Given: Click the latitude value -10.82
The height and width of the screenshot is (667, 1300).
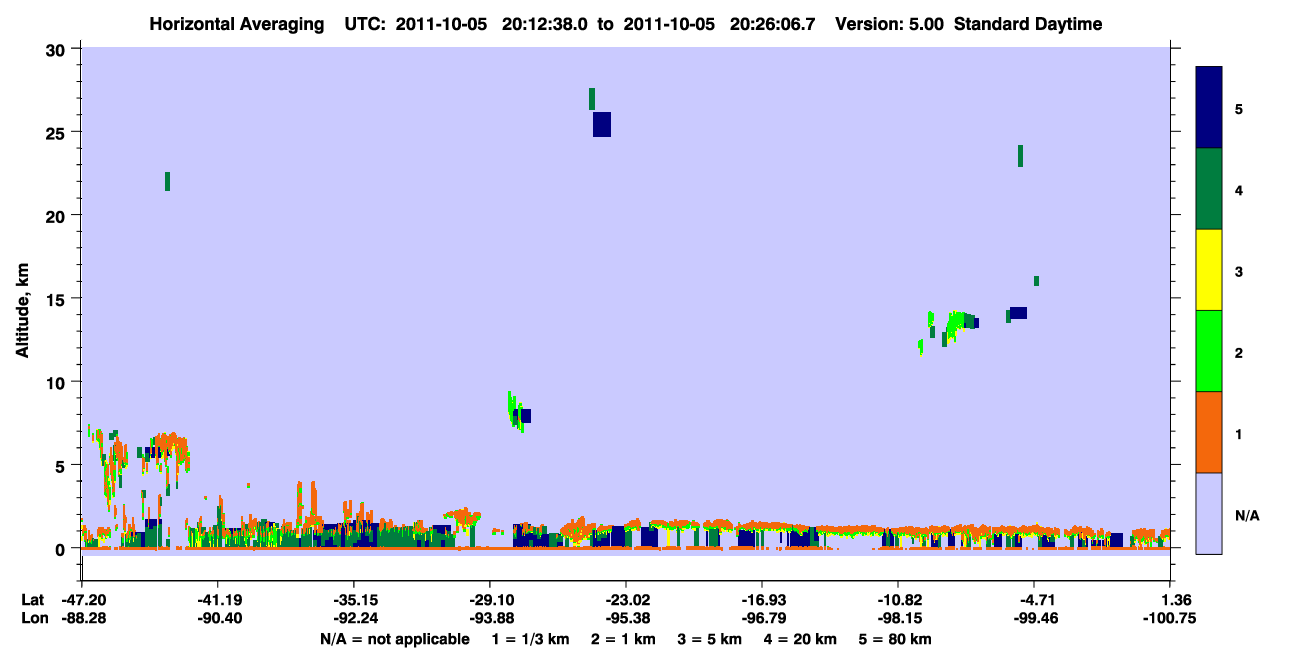Looking at the screenshot, I should pos(898,601).
